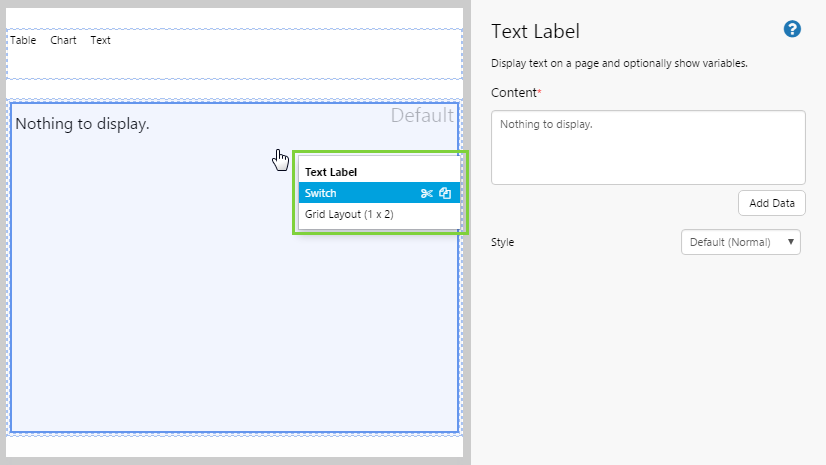This screenshot has height=465, width=826.
Task: Select Text Label in the hierarchy popup
Action: point(331,172)
